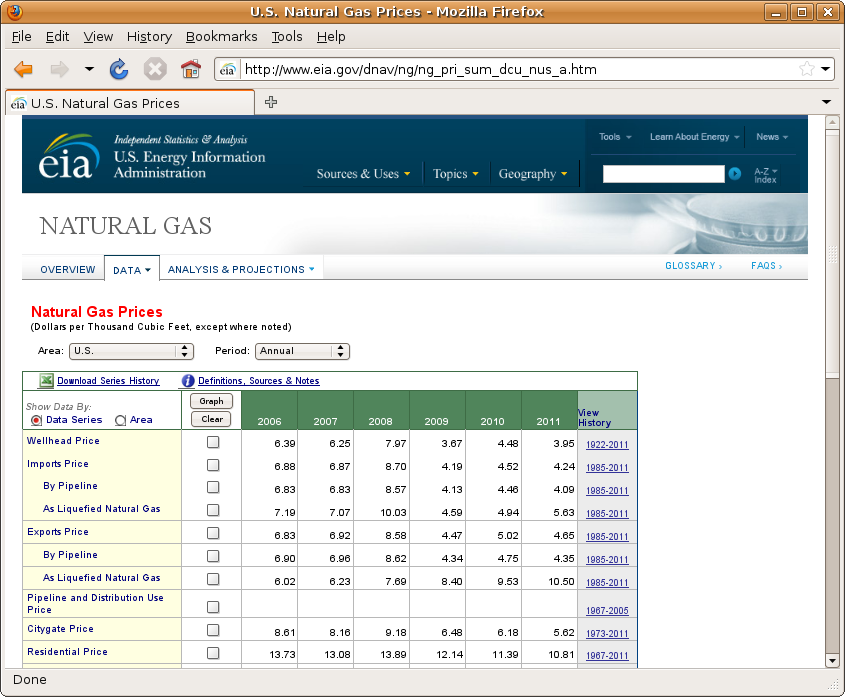Click Download Series History link
This screenshot has width=845, height=697.
point(108,381)
